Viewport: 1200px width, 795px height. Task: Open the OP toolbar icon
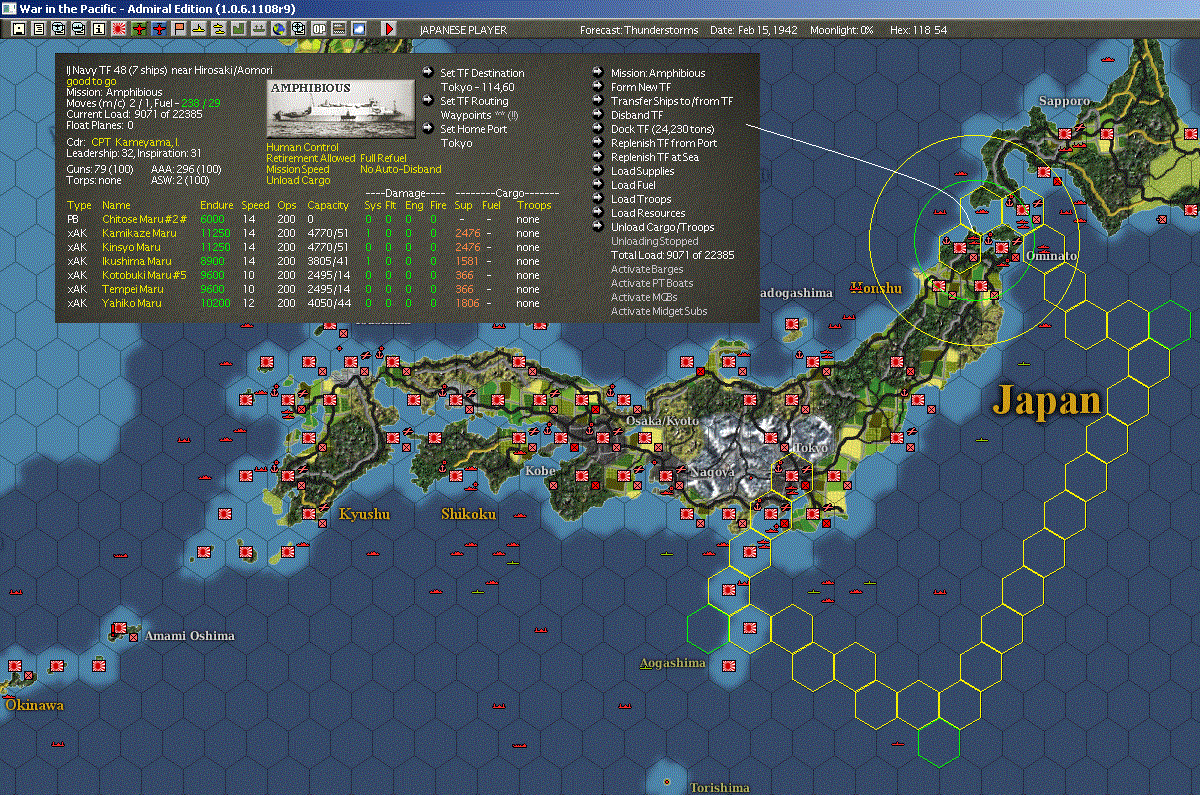click(318, 29)
